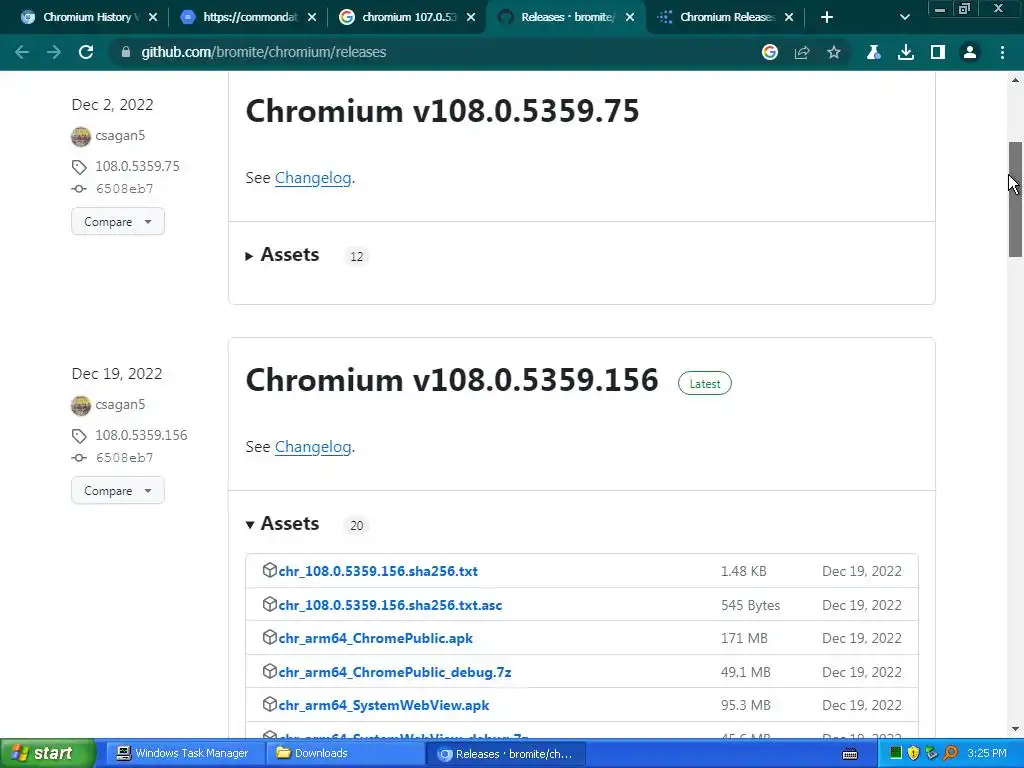Bookmark this page with the star icon
Viewport: 1024px width, 768px height.
click(x=834, y=52)
